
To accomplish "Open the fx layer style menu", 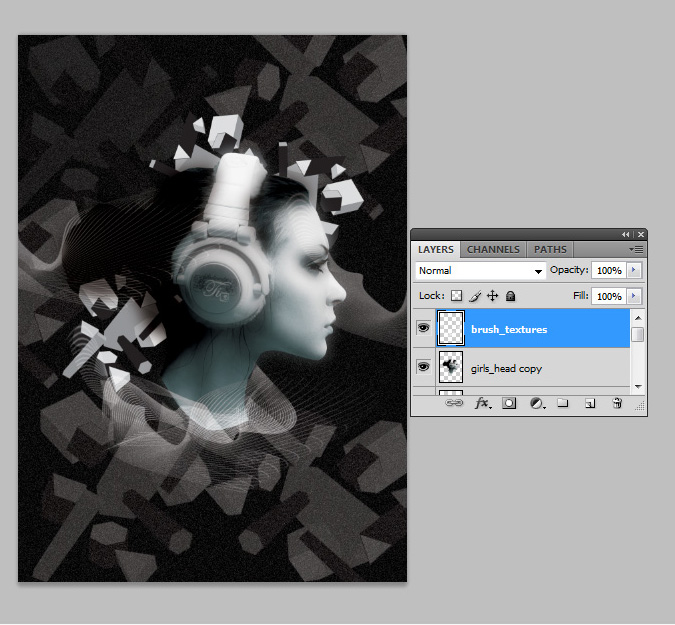I will tap(482, 403).
